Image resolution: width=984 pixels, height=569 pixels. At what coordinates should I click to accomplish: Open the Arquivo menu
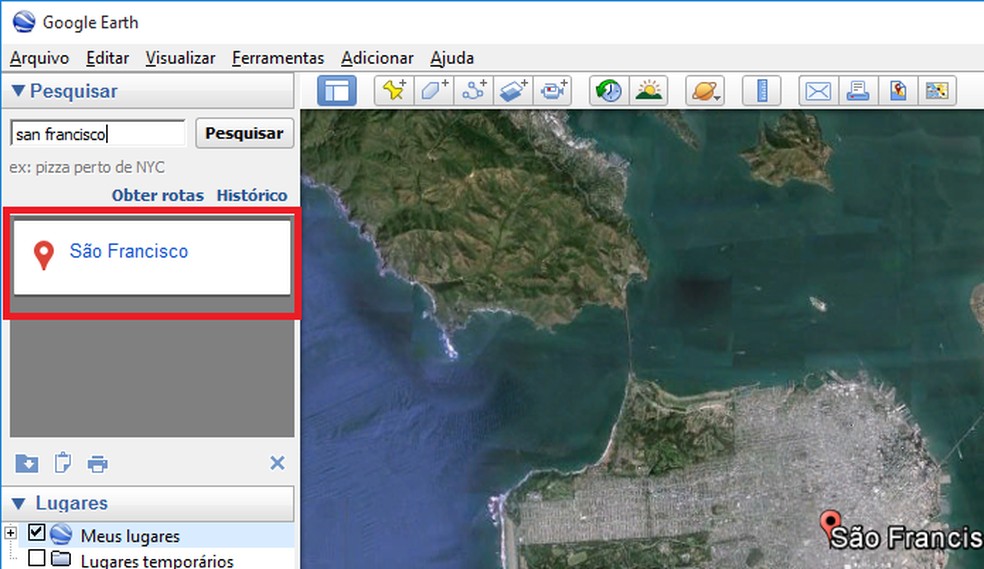click(x=40, y=58)
